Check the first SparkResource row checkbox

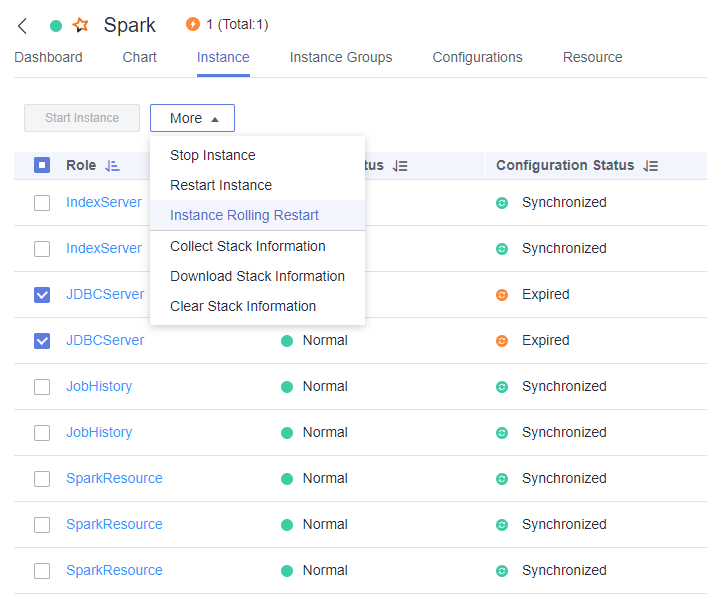pos(42,479)
